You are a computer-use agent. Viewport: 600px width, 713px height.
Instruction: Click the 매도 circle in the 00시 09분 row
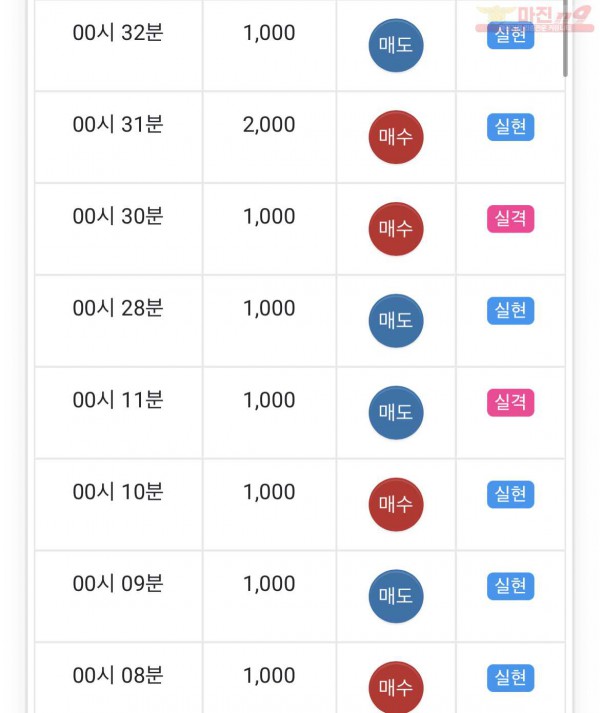396,596
